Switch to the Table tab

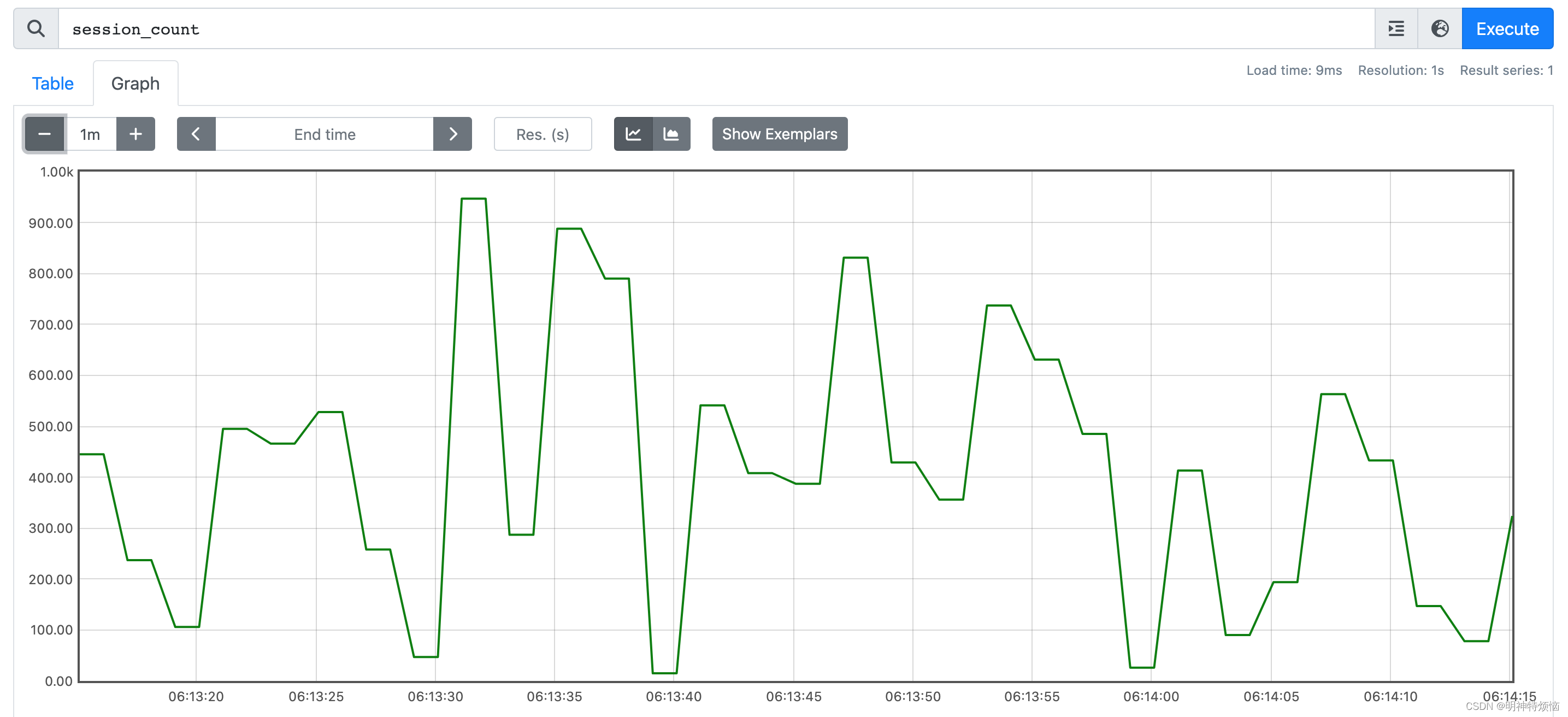(x=52, y=84)
